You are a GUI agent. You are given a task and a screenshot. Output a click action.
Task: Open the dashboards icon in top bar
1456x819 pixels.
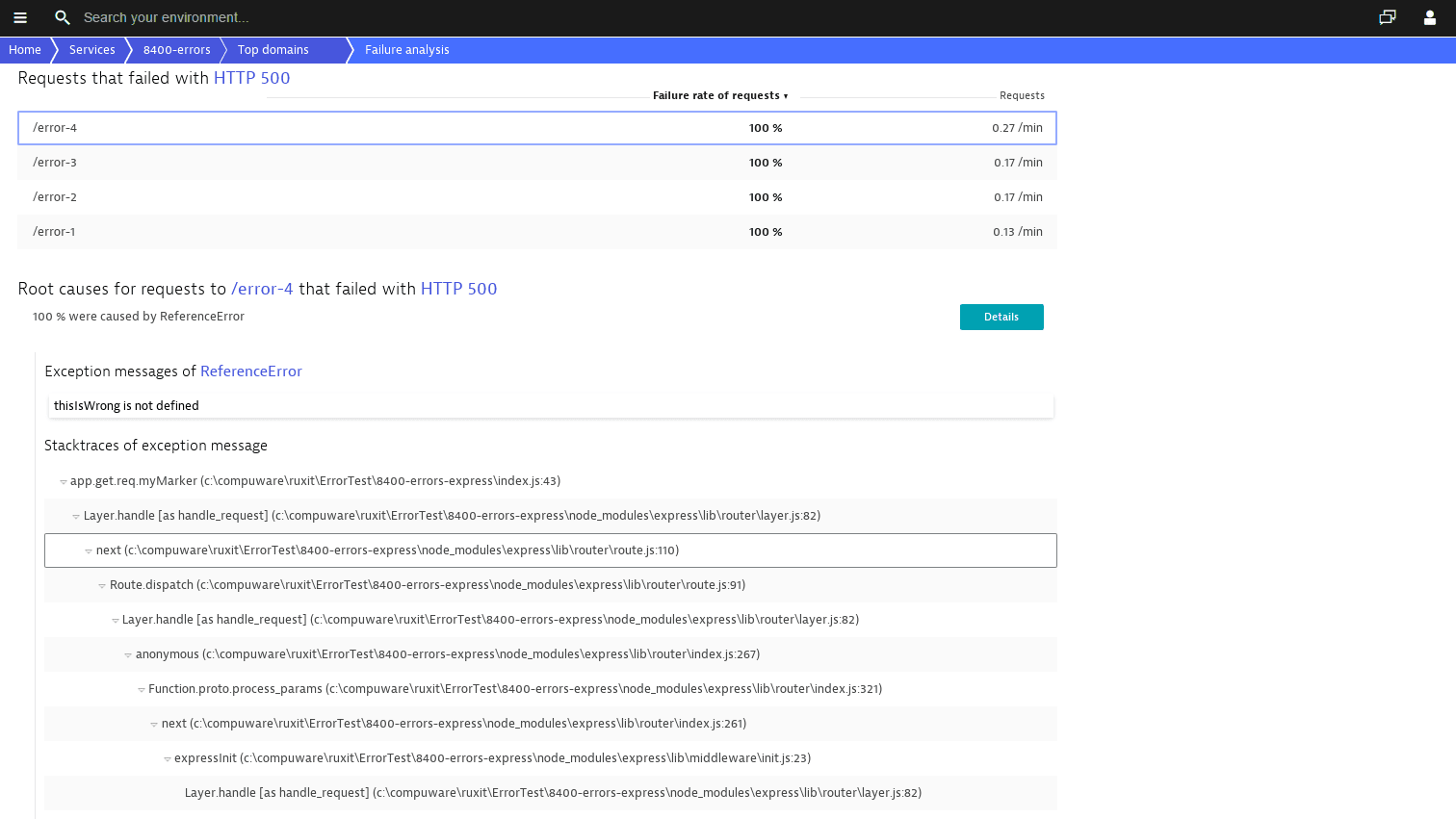coord(1388,17)
